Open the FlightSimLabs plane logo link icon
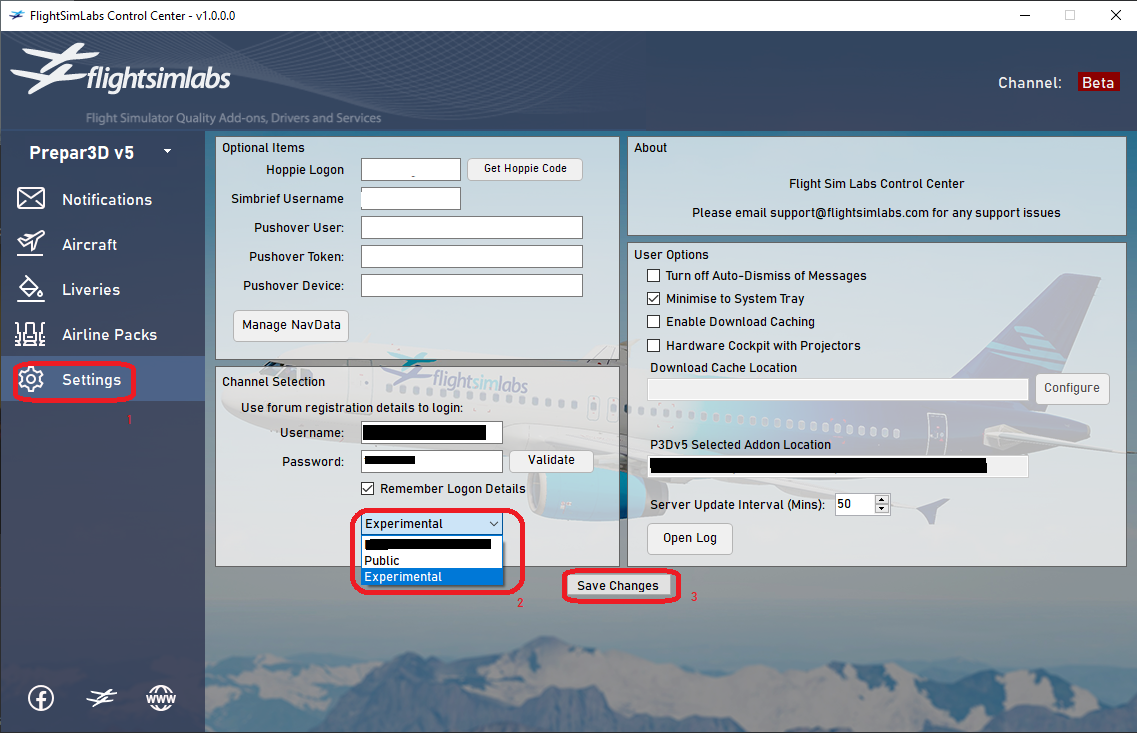1140x733 pixels. 101,698
